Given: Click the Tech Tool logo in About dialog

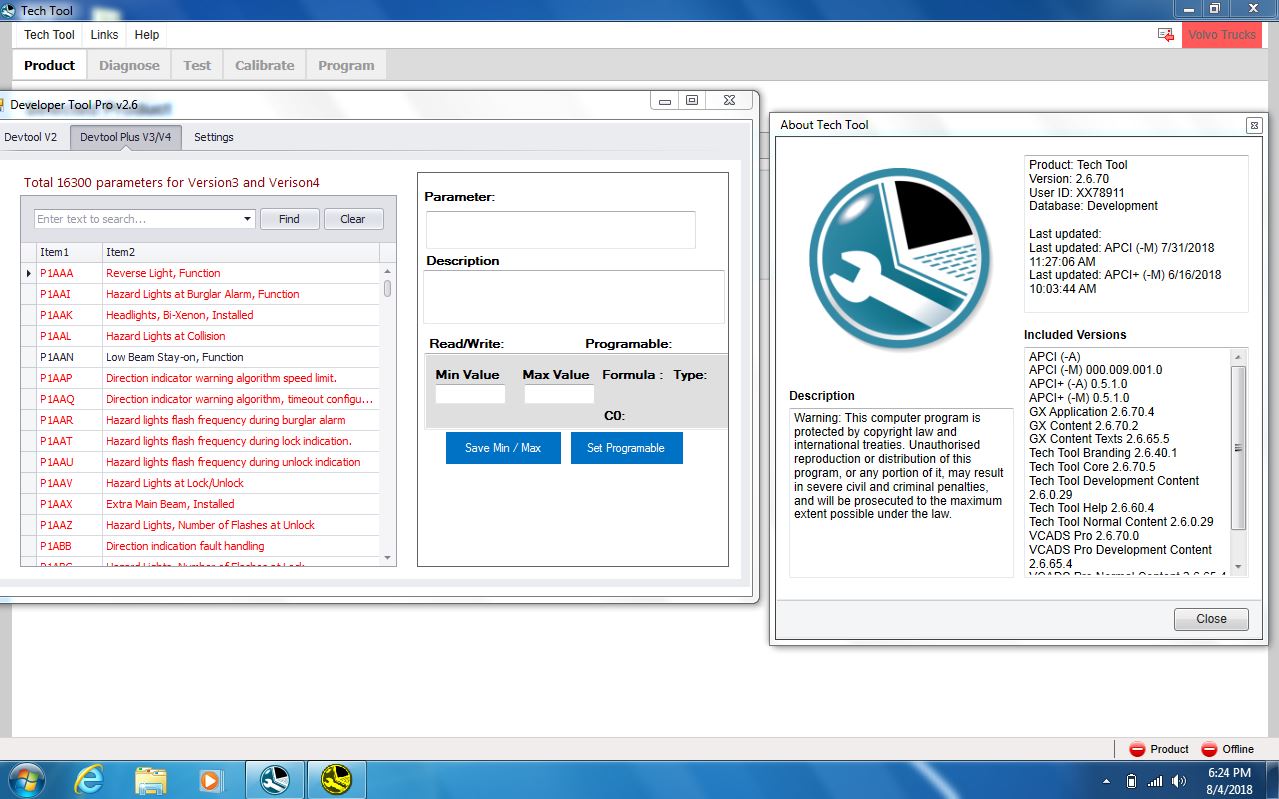Looking at the screenshot, I should click(899, 259).
